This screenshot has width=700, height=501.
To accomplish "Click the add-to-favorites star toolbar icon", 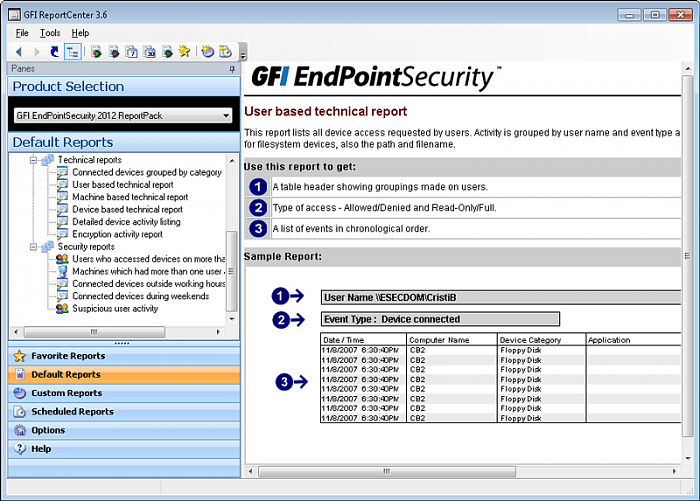I will (x=184, y=52).
